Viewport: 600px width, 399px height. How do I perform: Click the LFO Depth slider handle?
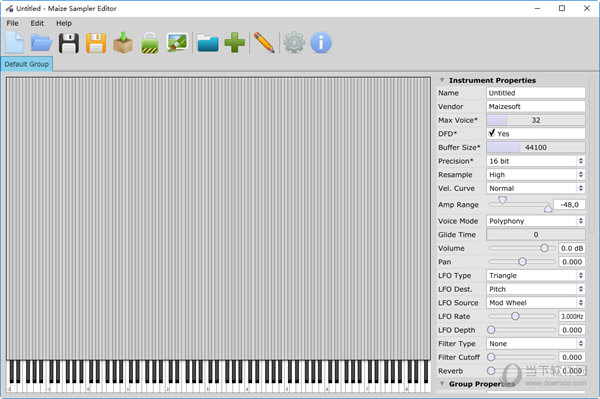491,330
